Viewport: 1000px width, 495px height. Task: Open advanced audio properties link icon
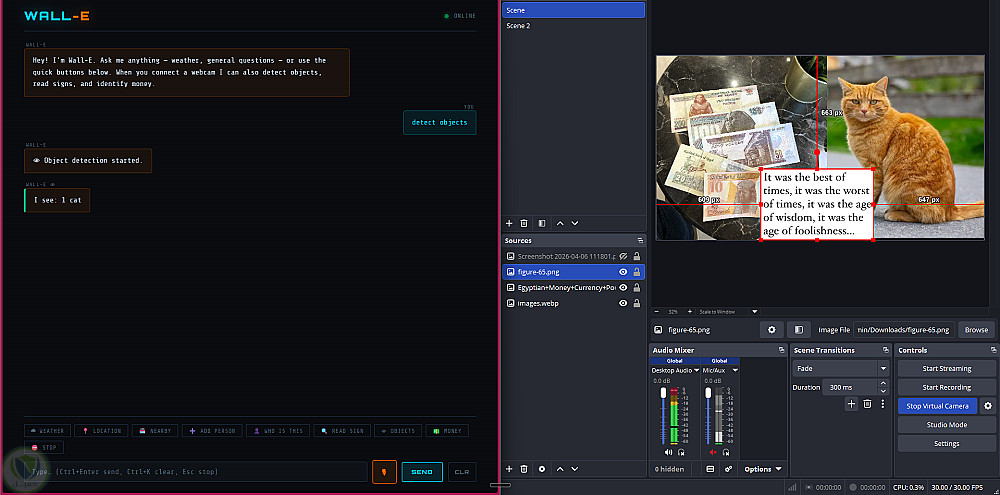728,469
